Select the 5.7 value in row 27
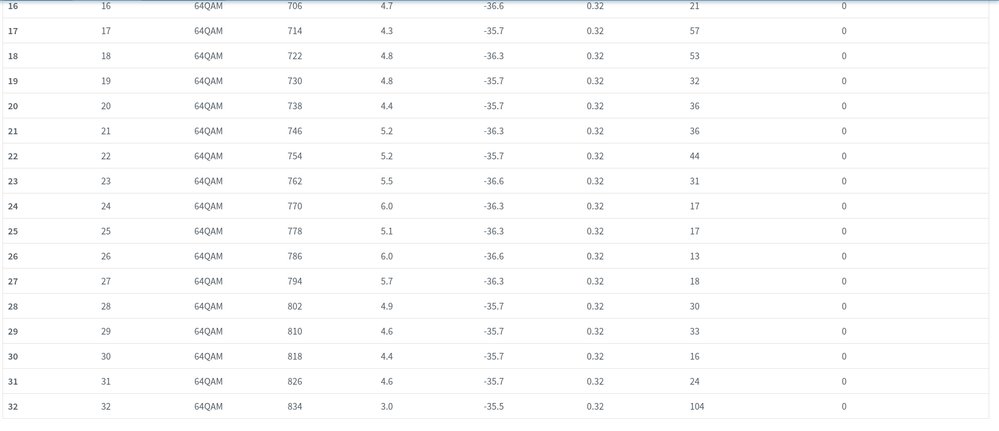The width and height of the screenshot is (999, 431). [387, 281]
